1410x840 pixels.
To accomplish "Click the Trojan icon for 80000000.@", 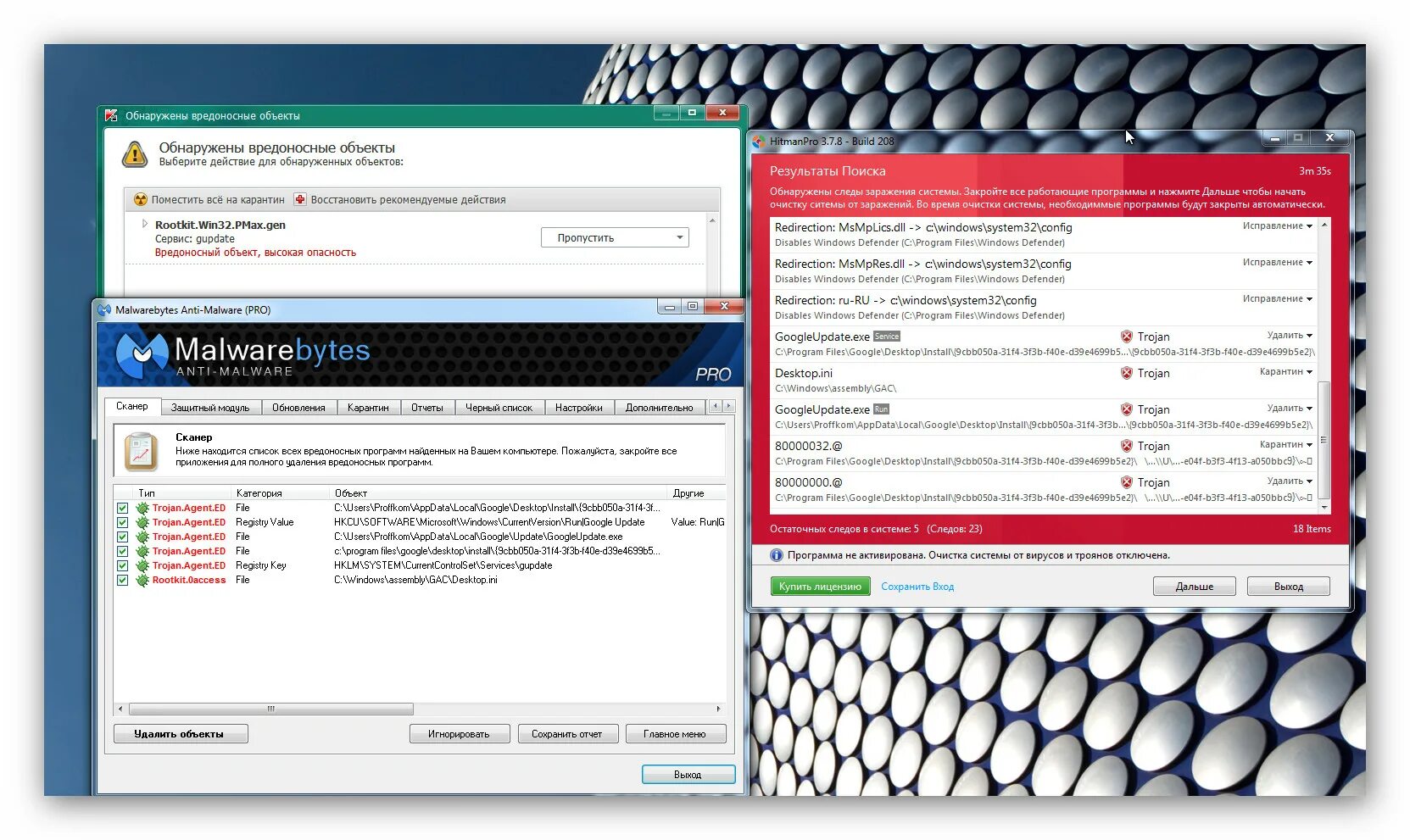I will 1127,482.
